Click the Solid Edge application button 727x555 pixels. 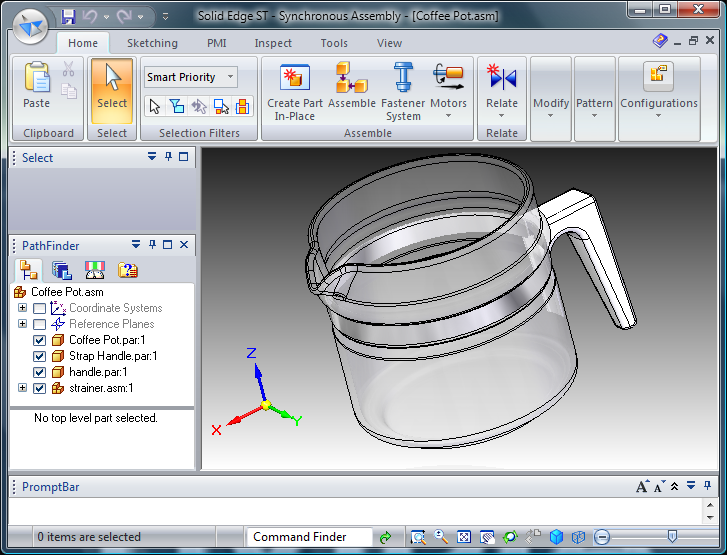[x=30, y=27]
